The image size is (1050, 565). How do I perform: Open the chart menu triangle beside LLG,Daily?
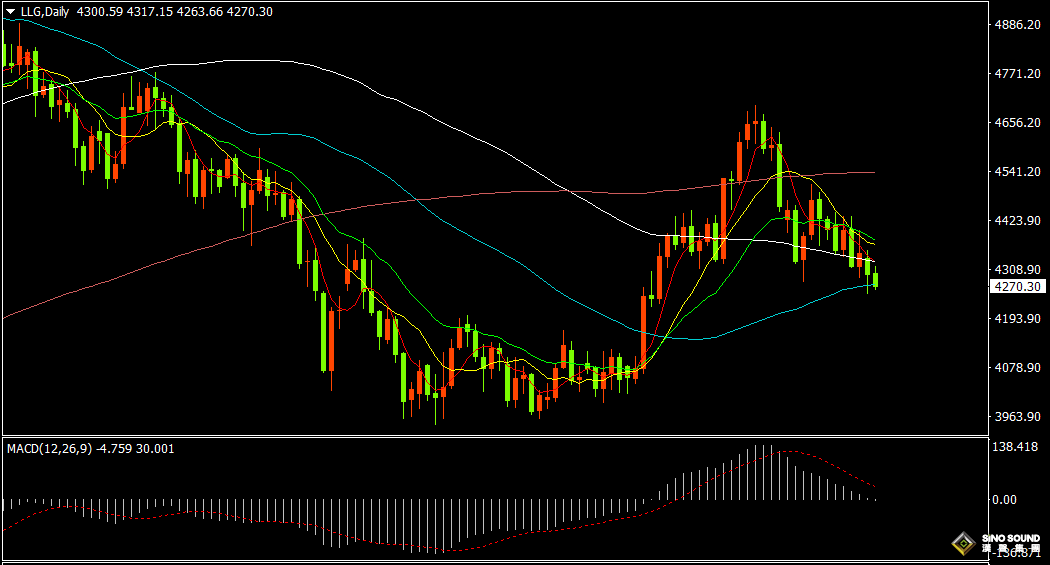(10, 11)
